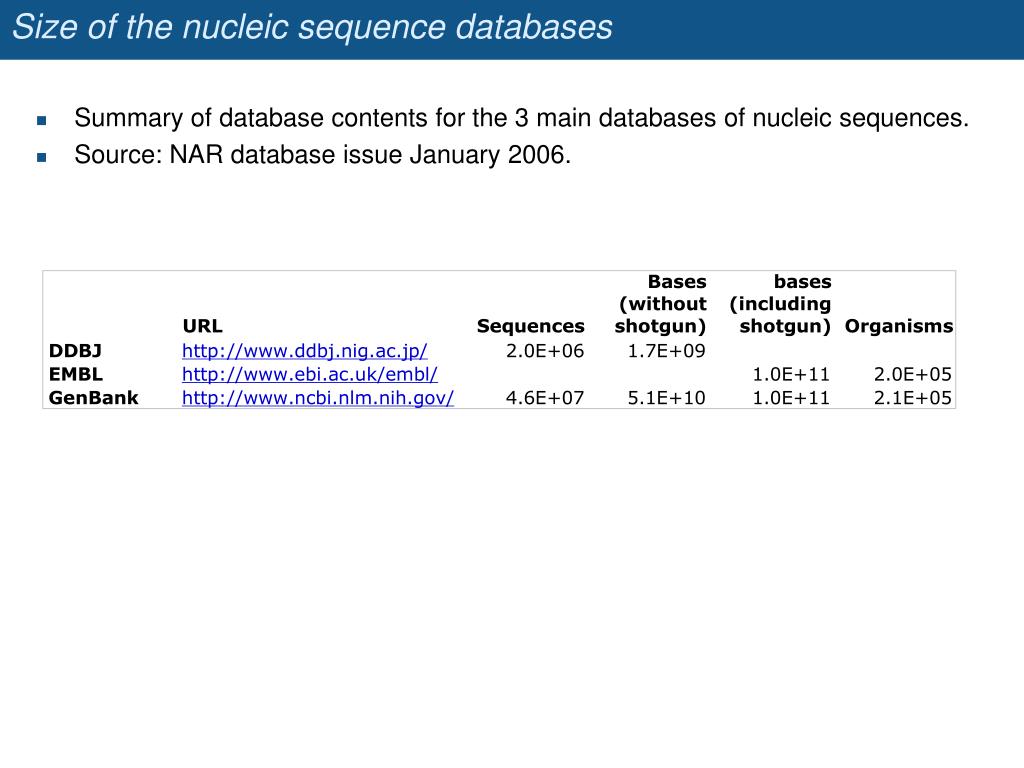Click the GenBank organisms value 2.1E+05
This screenshot has width=1024, height=768.
(913, 398)
